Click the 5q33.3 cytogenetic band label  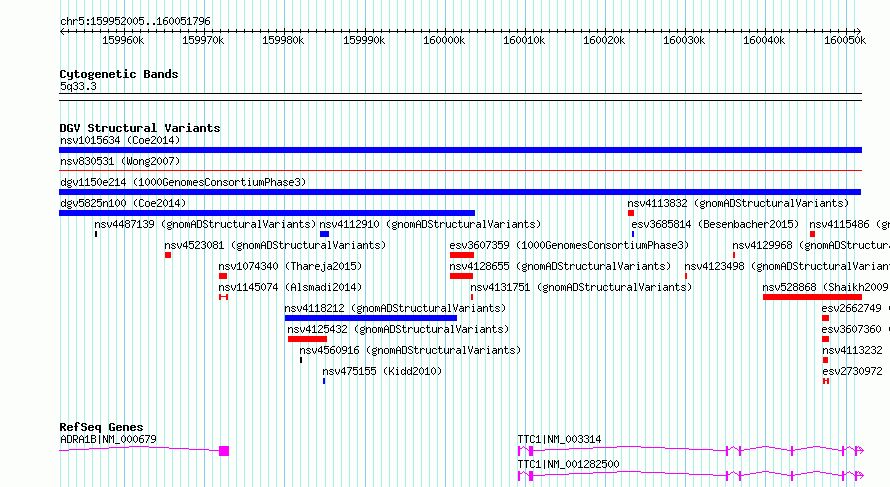78,86
